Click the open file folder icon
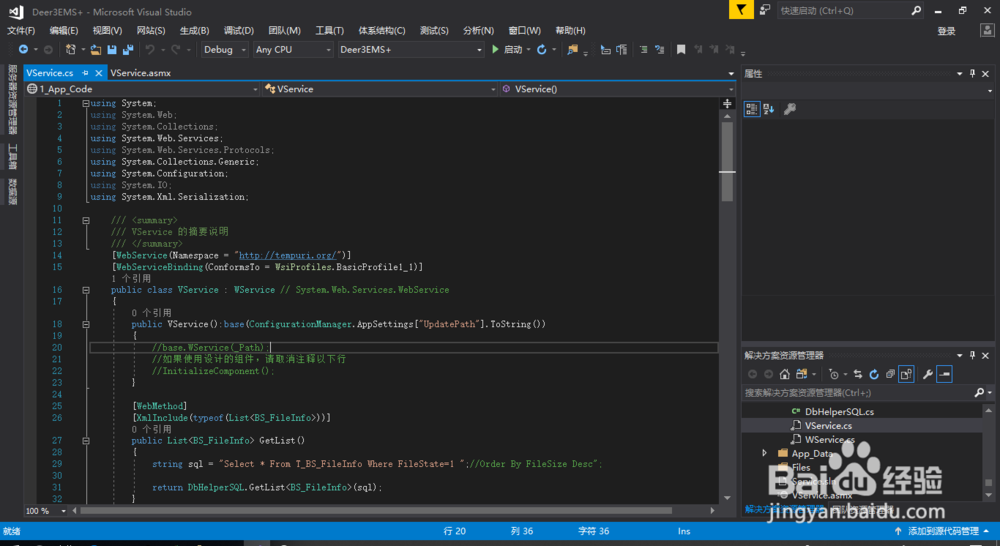Viewport: 1000px width, 546px height. pos(96,49)
